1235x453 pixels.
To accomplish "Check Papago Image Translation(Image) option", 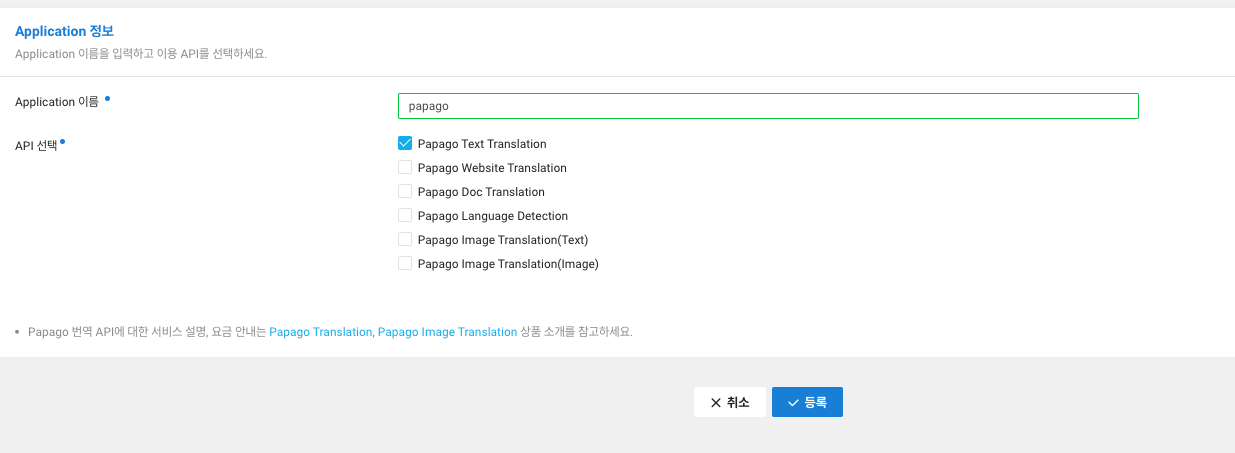I will (405, 263).
